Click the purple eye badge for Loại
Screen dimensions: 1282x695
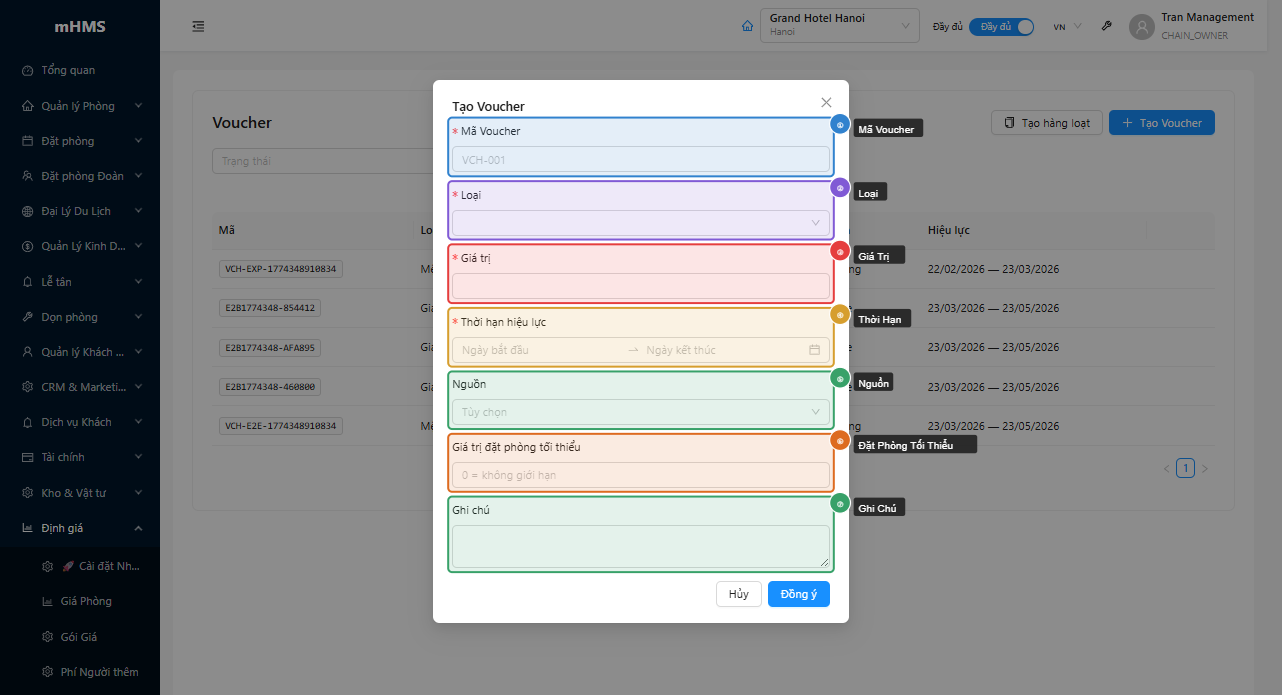point(840,188)
